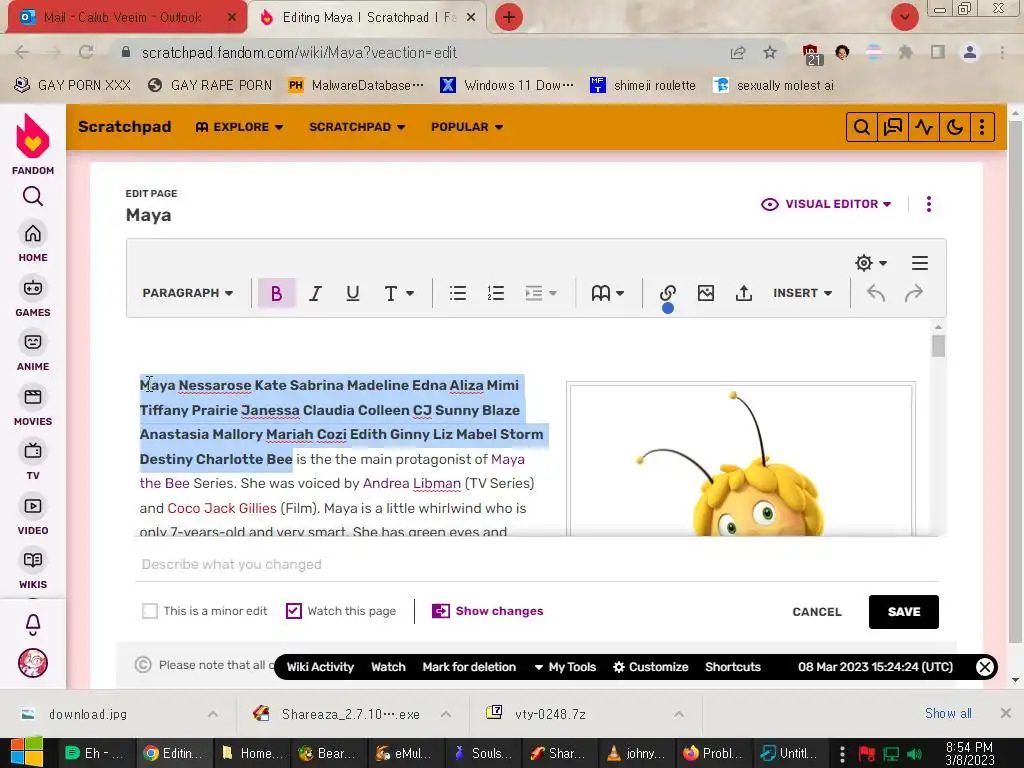This screenshot has width=1024, height=768.
Task: Open the cite/reference book dropdown
Action: point(607,293)
